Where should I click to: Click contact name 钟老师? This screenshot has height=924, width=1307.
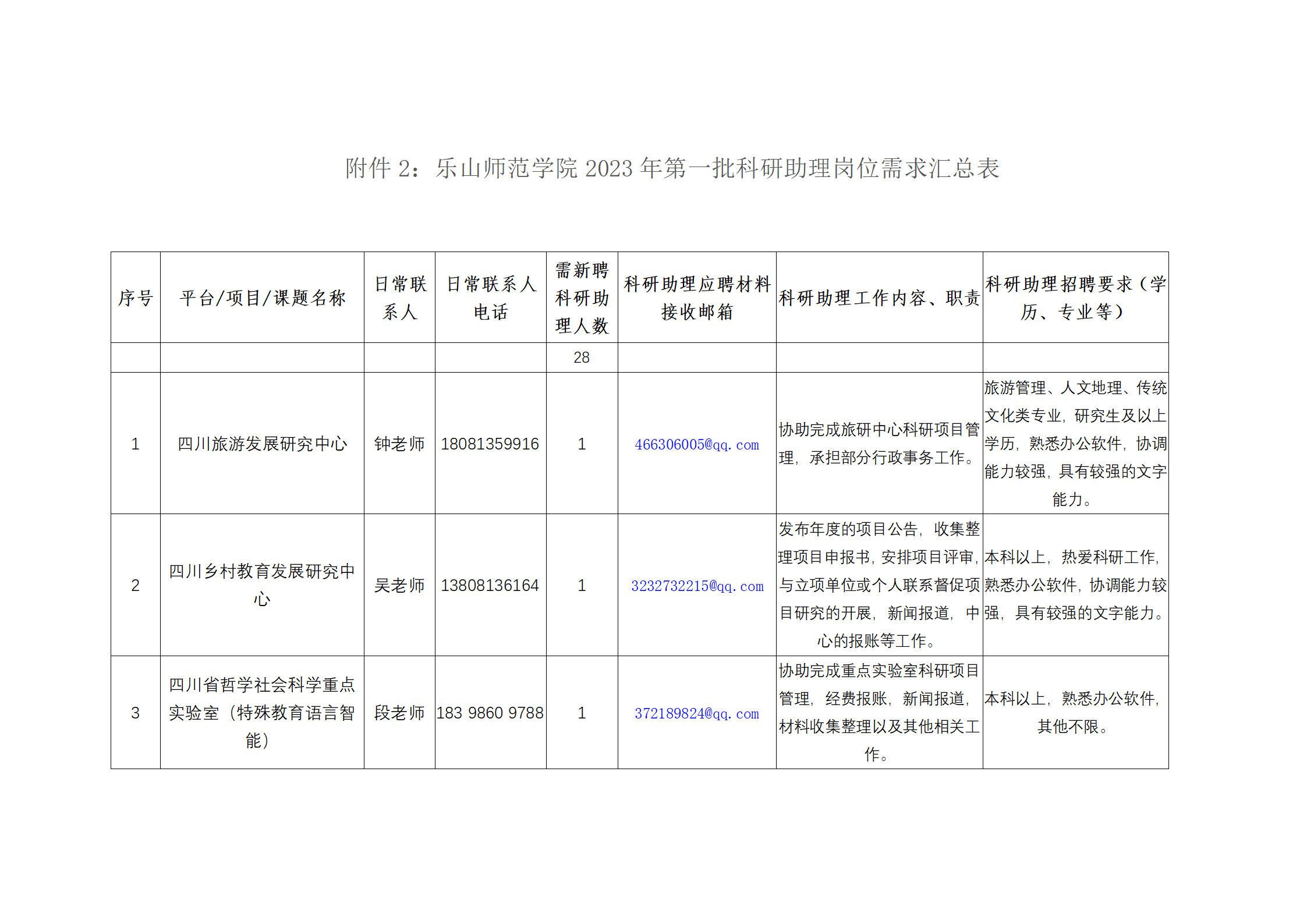(399, 444)
